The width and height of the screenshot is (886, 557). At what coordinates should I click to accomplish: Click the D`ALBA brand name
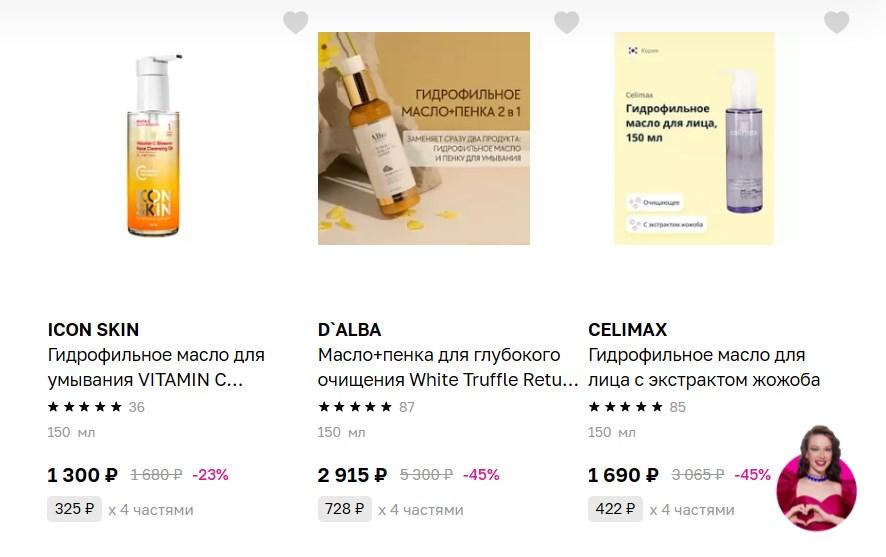(x=349, y=330)
